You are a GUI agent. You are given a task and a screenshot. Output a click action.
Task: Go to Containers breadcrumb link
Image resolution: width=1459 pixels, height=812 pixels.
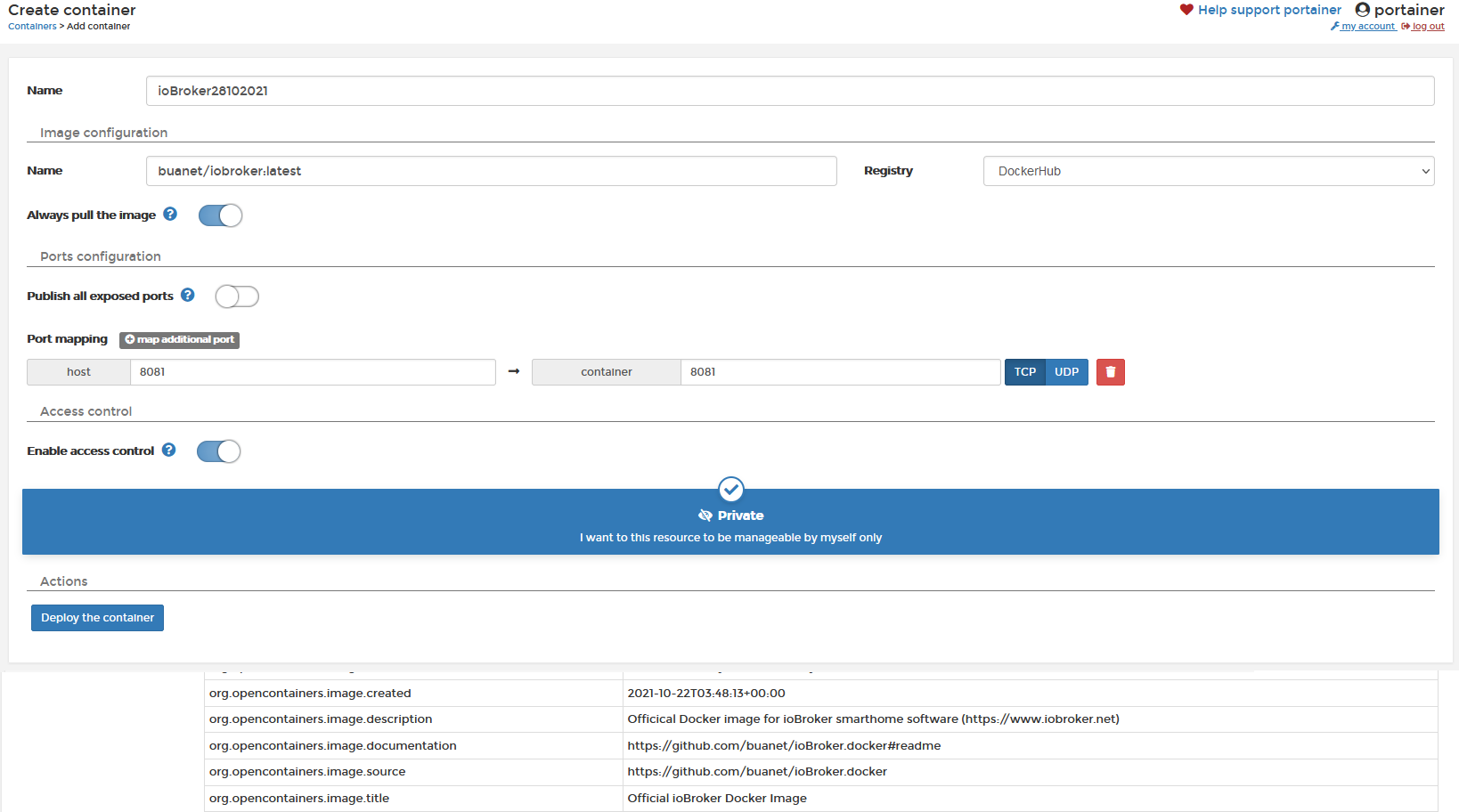click(x=32, y=27)
